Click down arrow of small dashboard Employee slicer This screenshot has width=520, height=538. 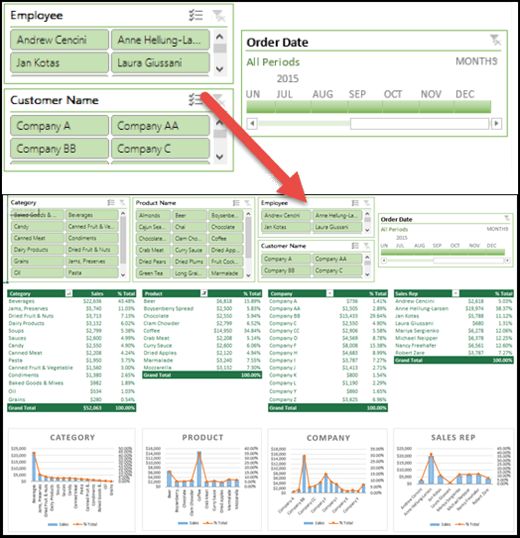point(367,230)
